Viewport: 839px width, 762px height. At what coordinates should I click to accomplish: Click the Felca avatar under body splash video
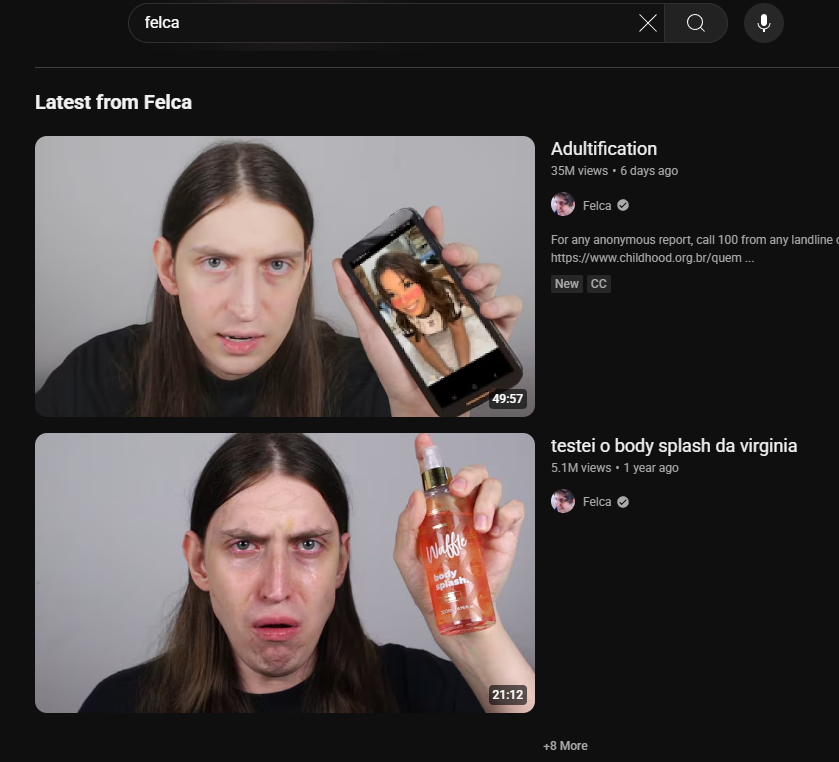[563, 501]
